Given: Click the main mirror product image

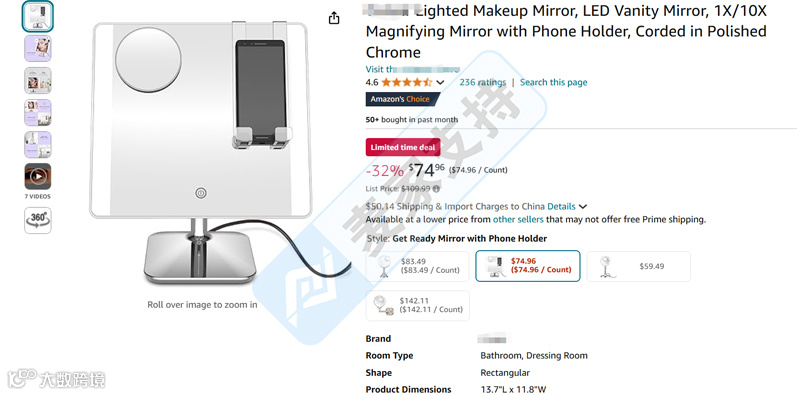Looking at the screenshot, I should [x=200, y=153].
